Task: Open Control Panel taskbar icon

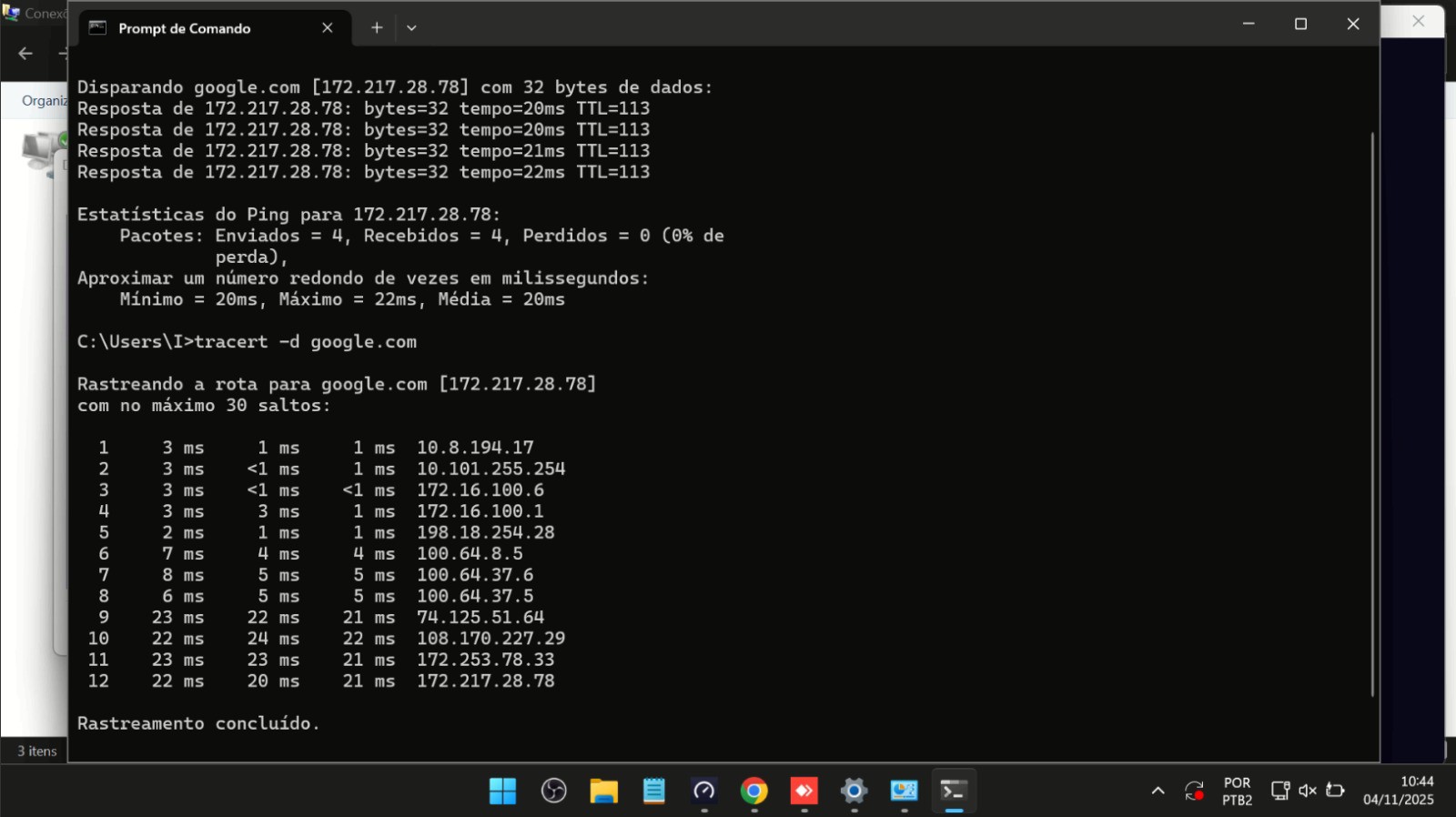Action: (x=904, y=791)
